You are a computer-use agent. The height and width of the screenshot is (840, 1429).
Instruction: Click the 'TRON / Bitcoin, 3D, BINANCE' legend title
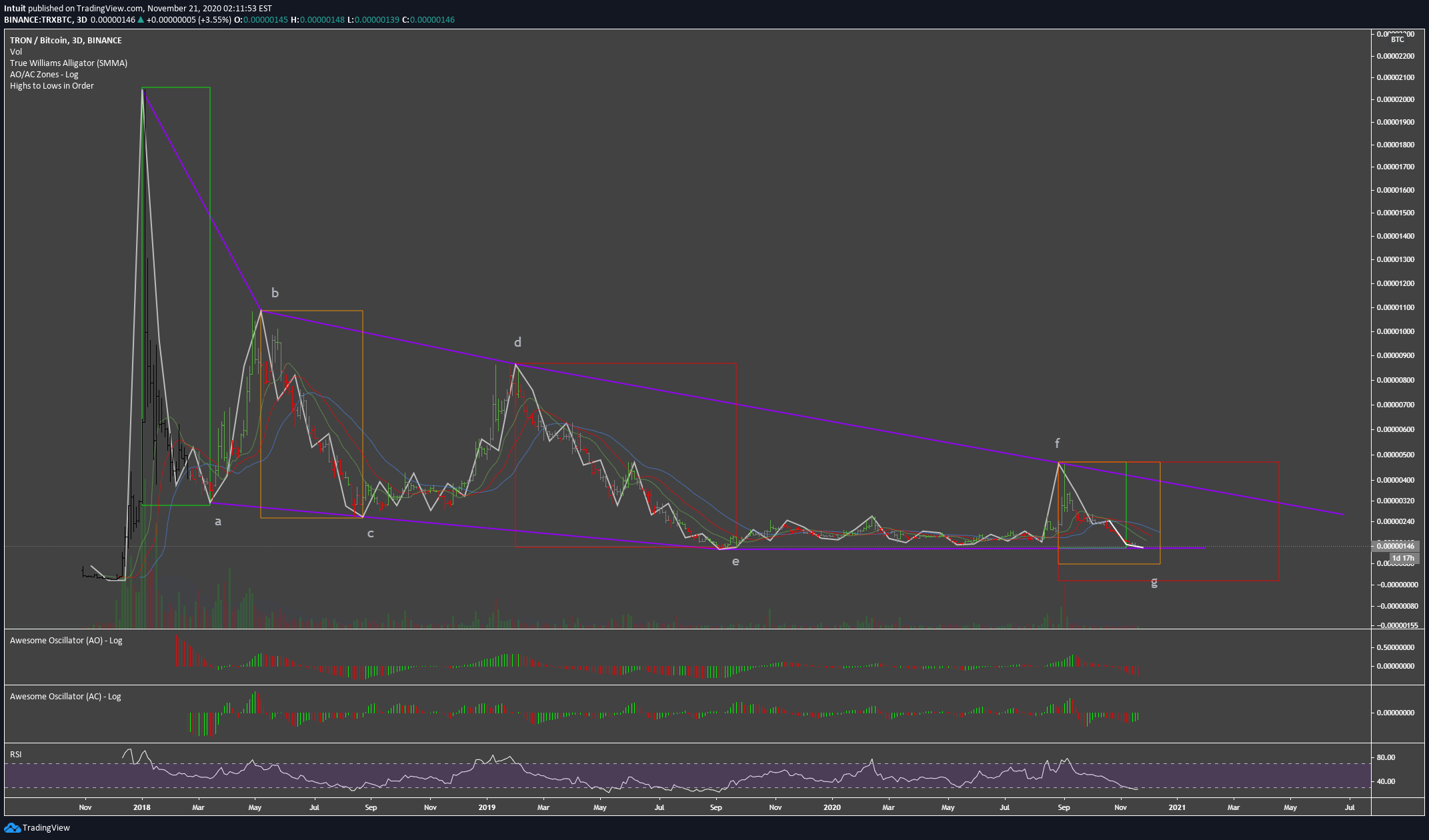tap(66, 41)
